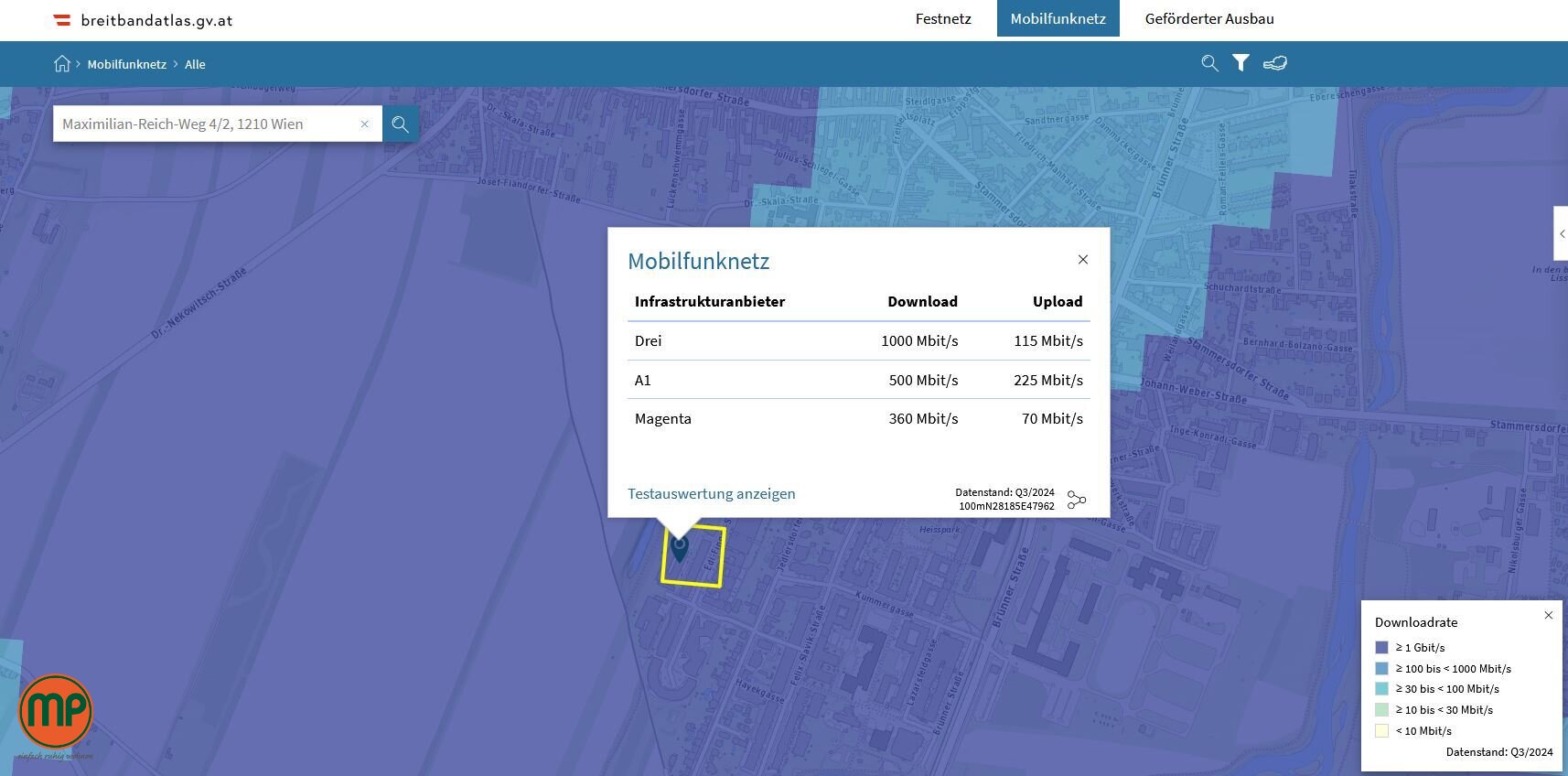Select the legend Datenstand: Q3/2024 text
Image resolution: width=1568 pixels, height=776 pixels.
(x=1499, y=752)
